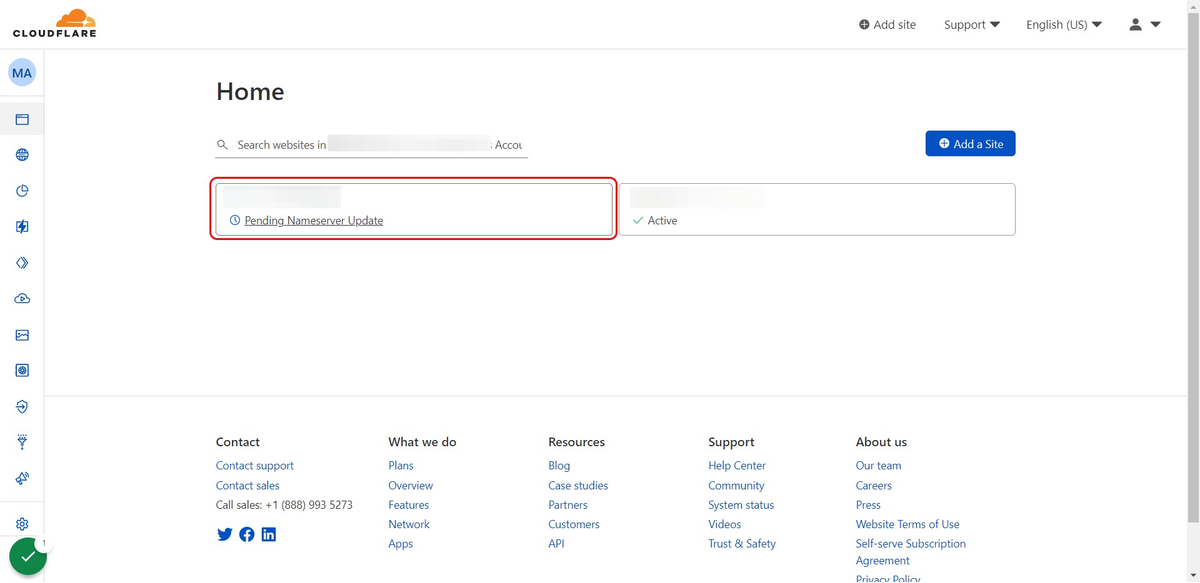Viewport: 1200px width, 583px height.
Task: Click Add site in top navigation
Action: 887,25
